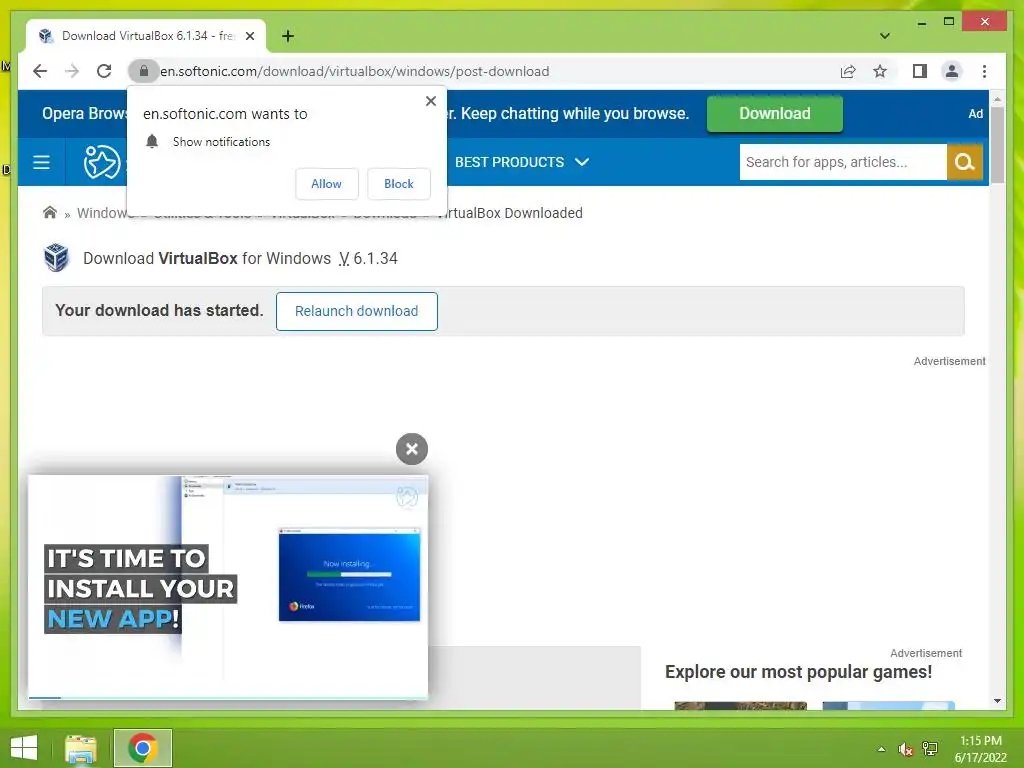Click Relaunch download button
The height and width of the screenshot is (768, 1024).
pos(357,311)
